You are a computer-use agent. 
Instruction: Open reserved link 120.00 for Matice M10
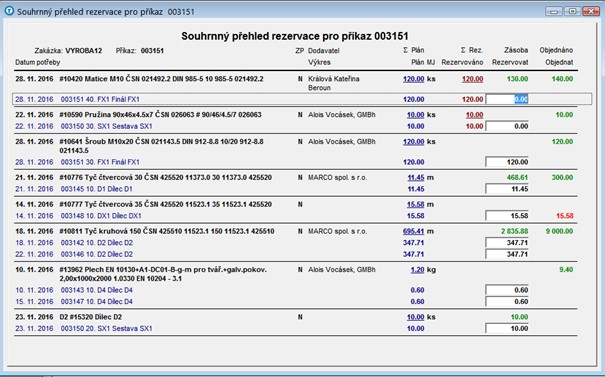coord(472,79)
